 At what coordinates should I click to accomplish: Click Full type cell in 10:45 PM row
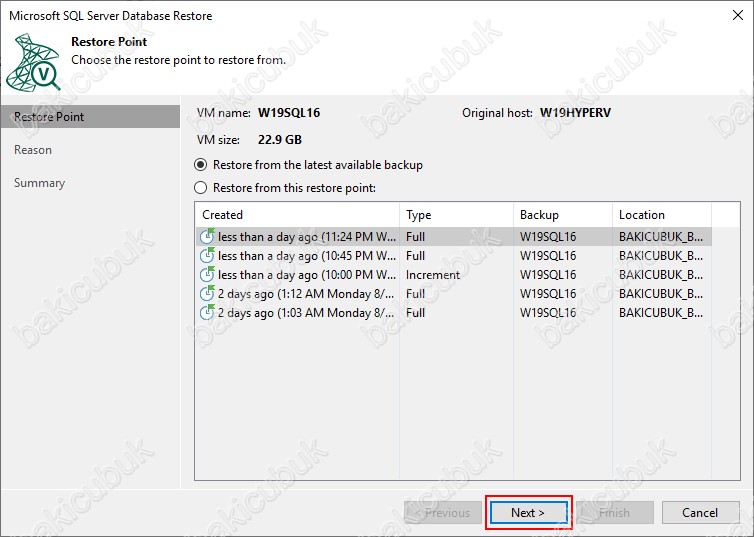415,255
